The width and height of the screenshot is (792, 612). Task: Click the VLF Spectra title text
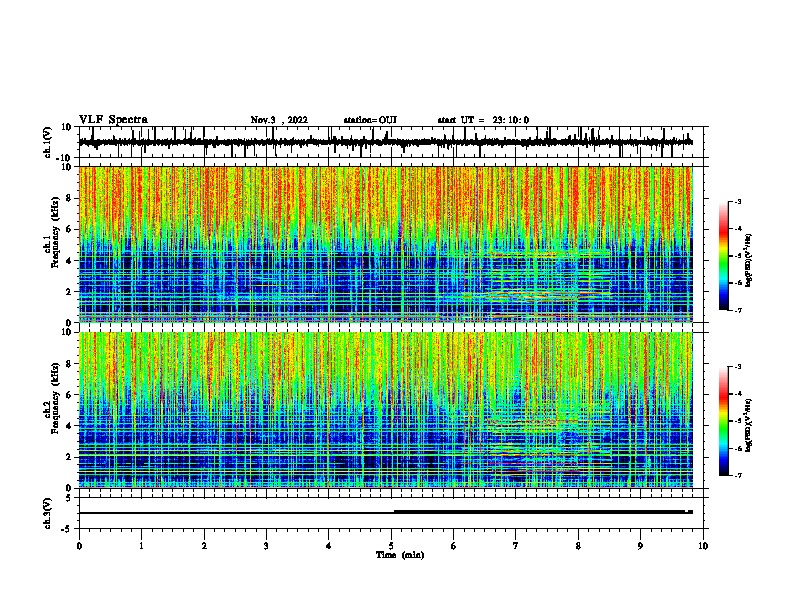click(x=113, y=120)
